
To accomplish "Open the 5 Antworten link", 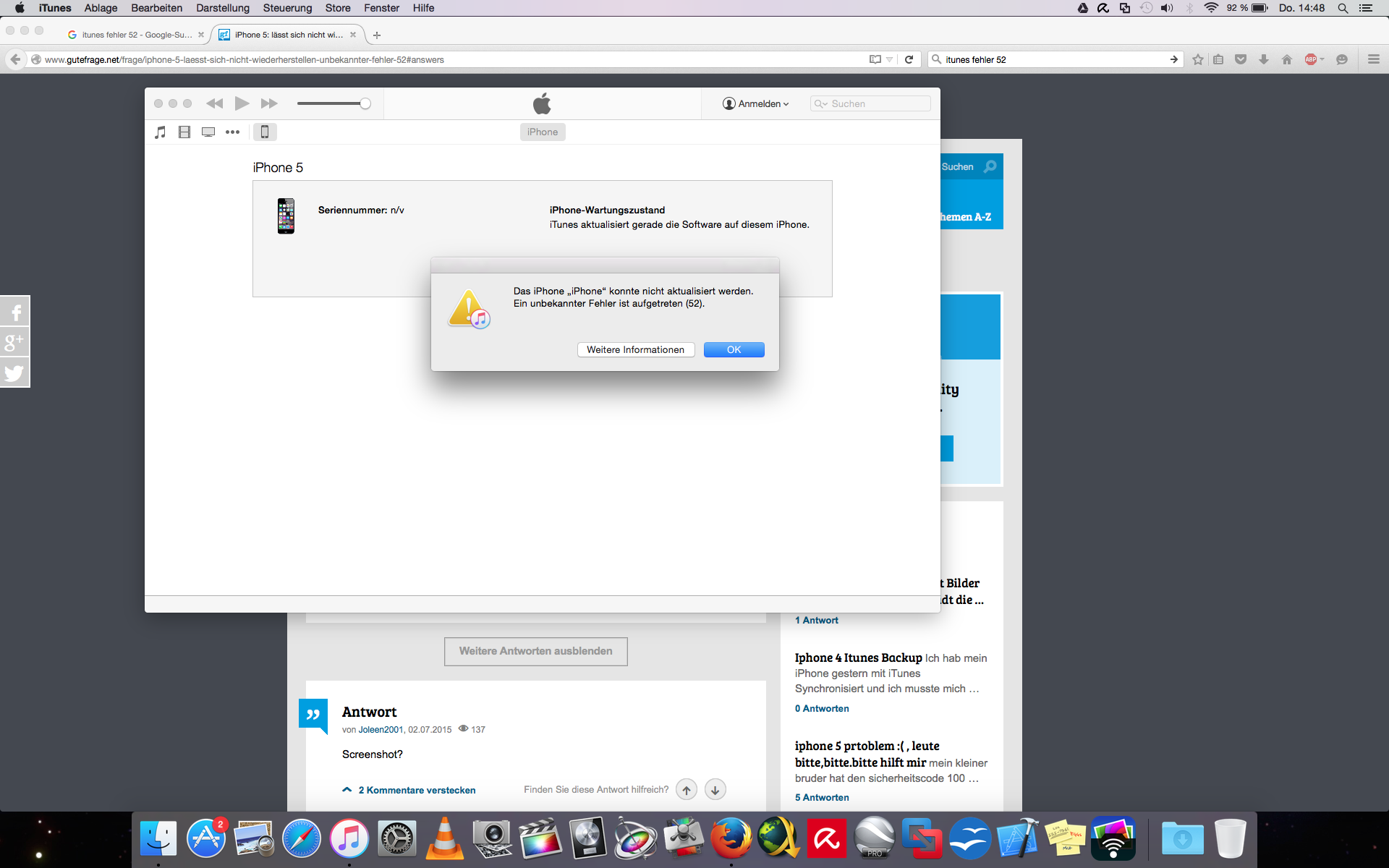I will coord(822,797).
